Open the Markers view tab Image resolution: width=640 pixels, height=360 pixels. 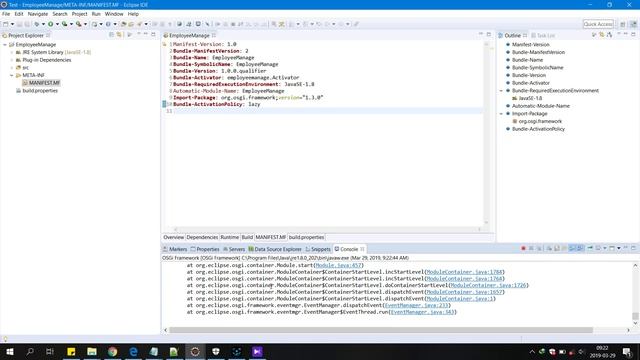(175, 249)
